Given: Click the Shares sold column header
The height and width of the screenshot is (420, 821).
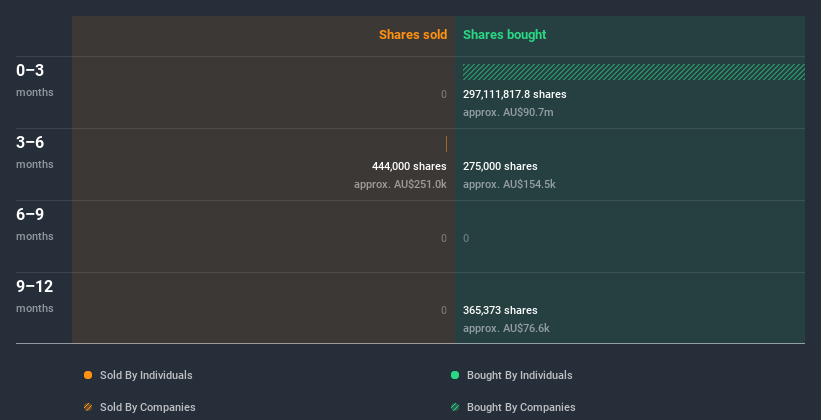Looking at the screenshot, I should [413, 35].
